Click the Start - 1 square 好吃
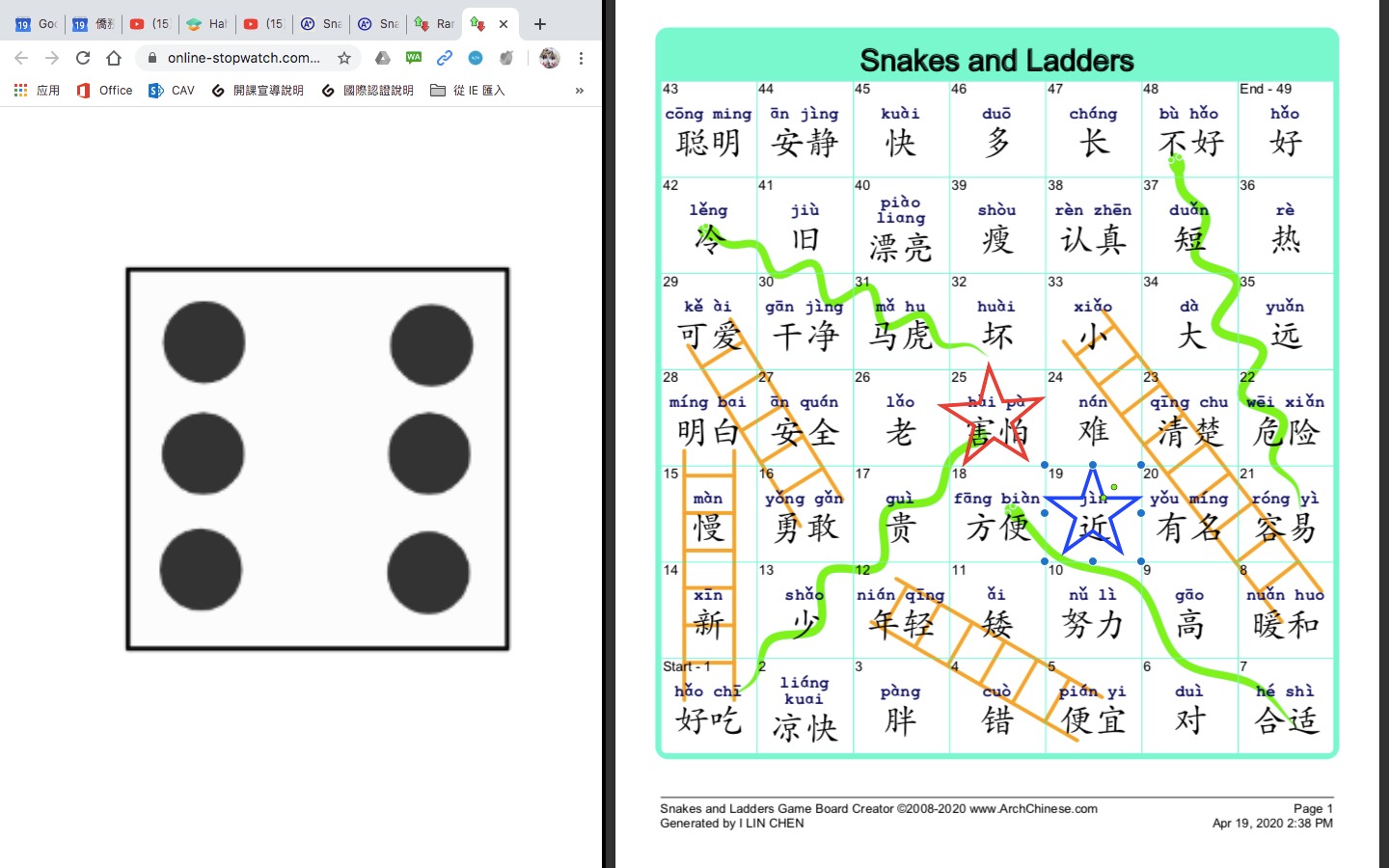The image size is (1389, 868). coord(708,707)
